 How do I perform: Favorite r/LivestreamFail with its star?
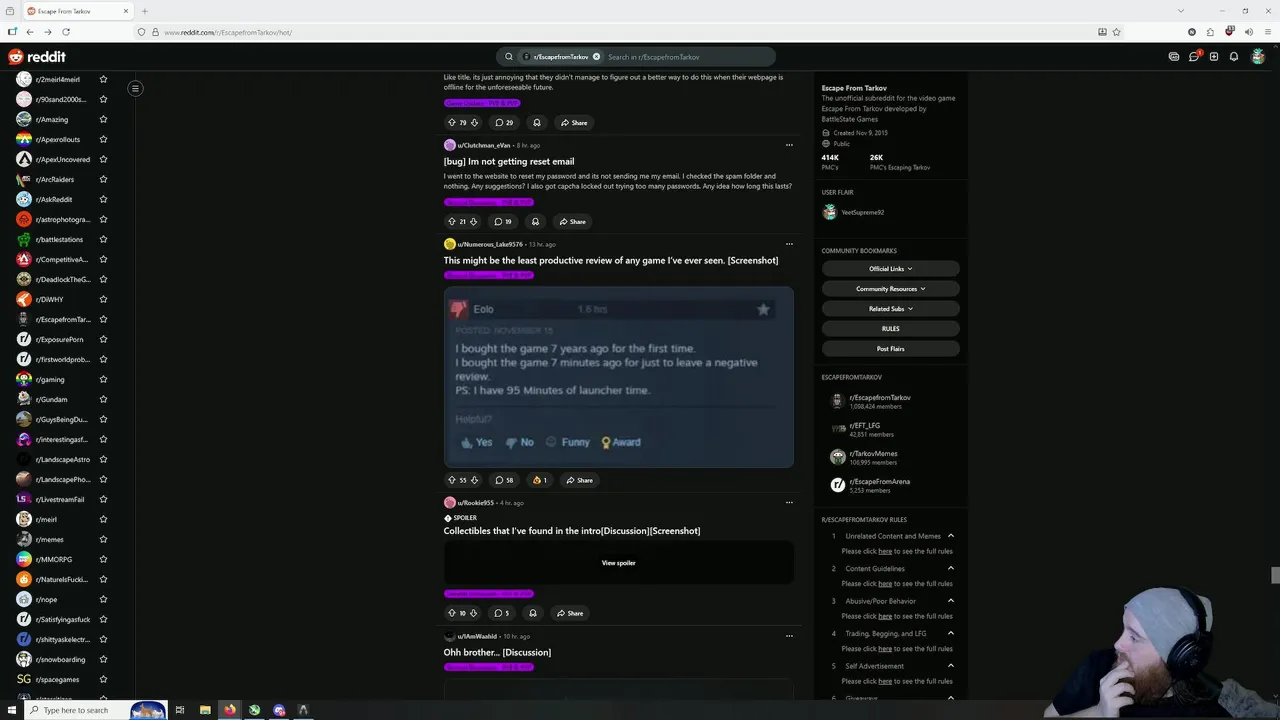point(103,499)
